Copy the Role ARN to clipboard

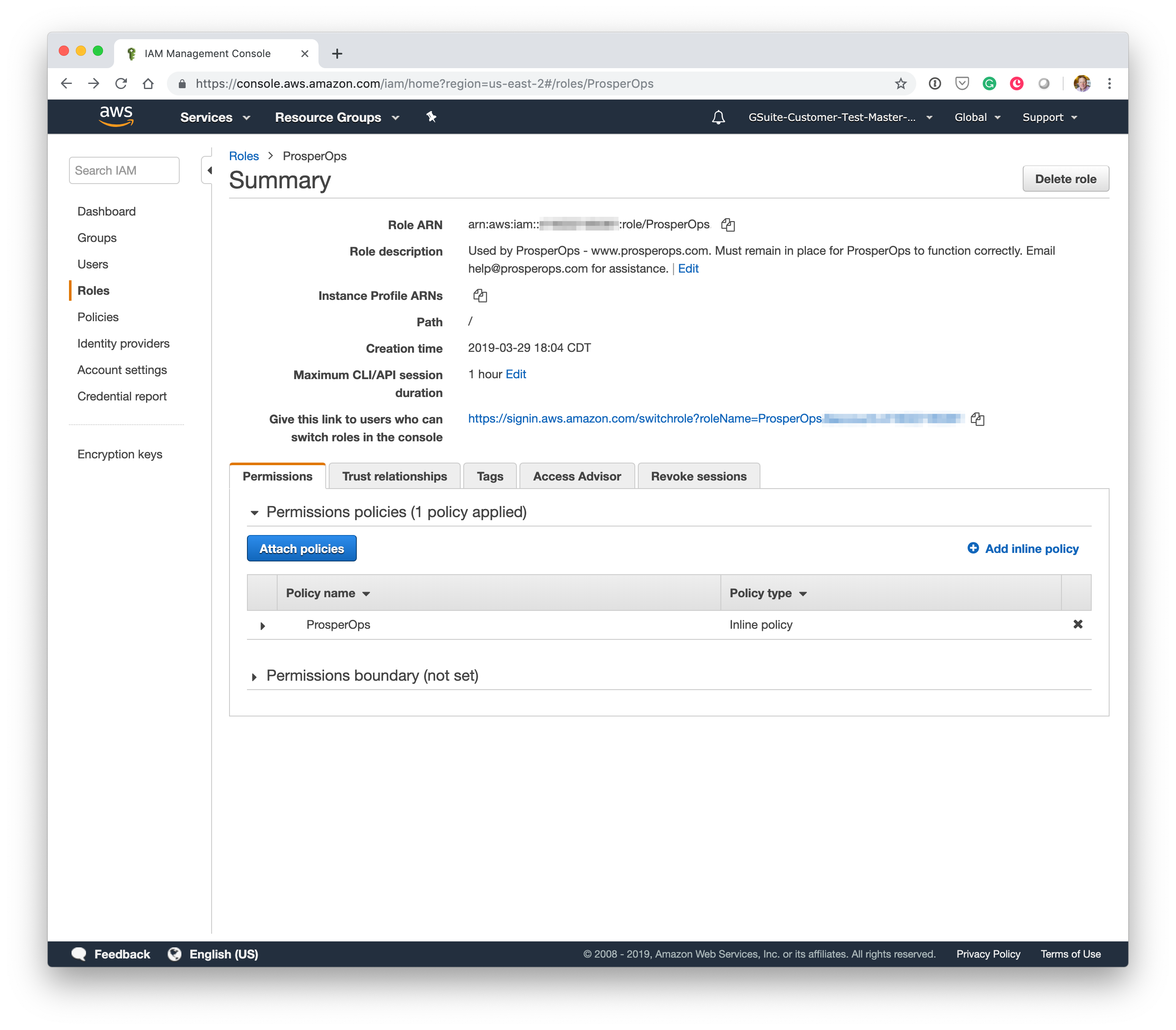[x=728, y=225]
